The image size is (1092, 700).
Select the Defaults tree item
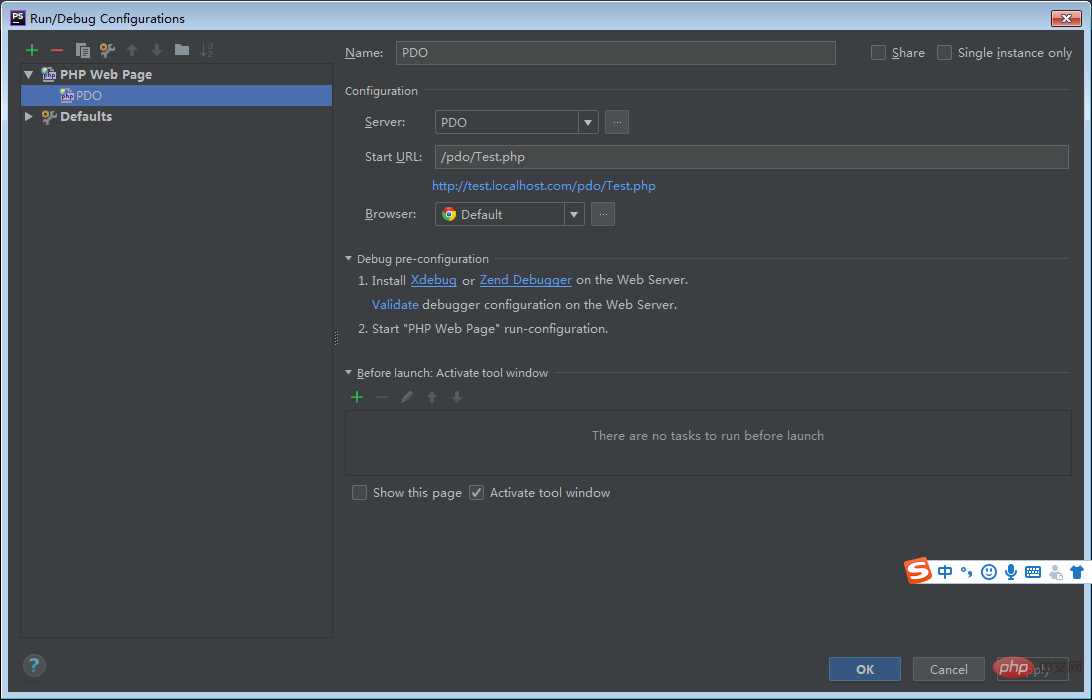tap(86, 116)
